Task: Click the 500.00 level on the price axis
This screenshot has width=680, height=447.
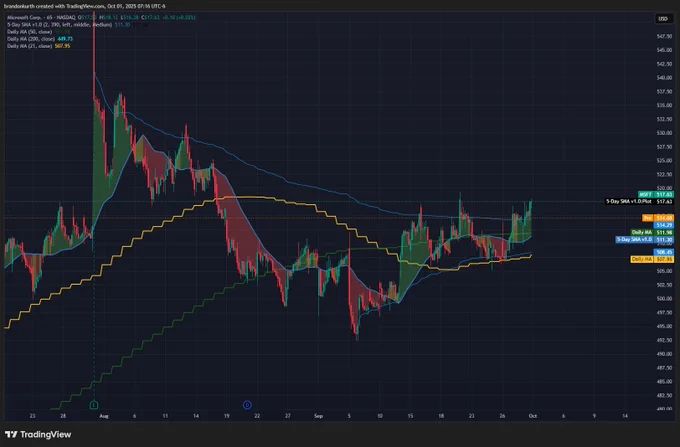Action: (x=664, y=298)
